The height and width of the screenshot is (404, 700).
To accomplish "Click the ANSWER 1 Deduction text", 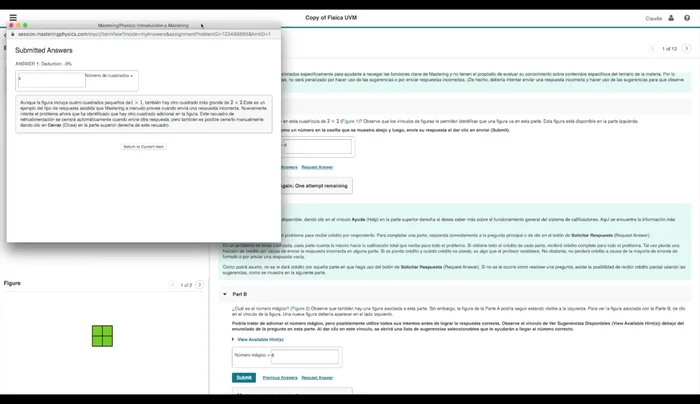I will pyautogui.click(x=43, y=64).
